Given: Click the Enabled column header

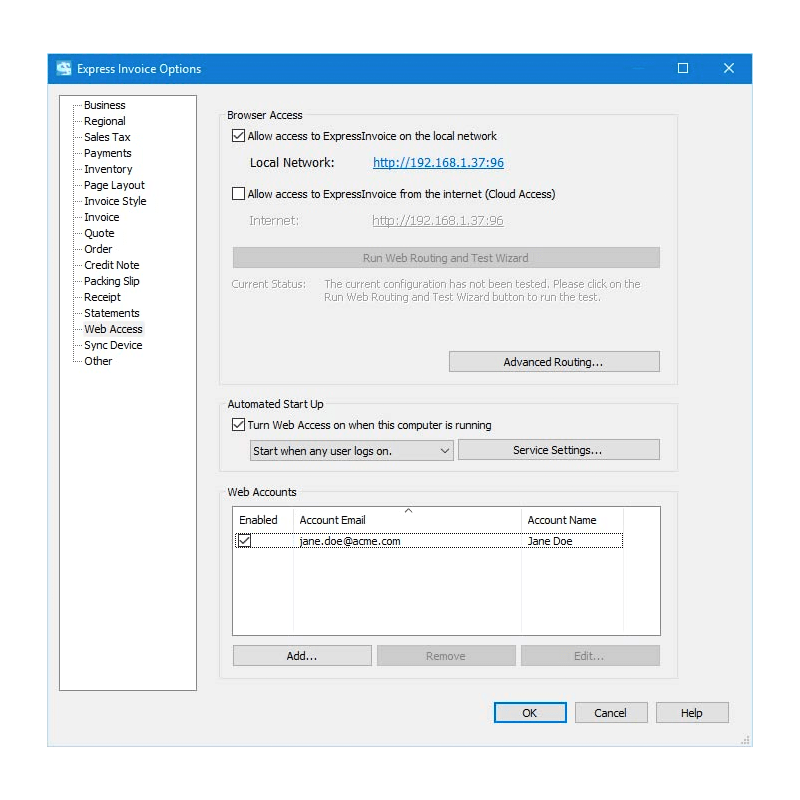Looking at the screenshot, I should tap(263, 520).
